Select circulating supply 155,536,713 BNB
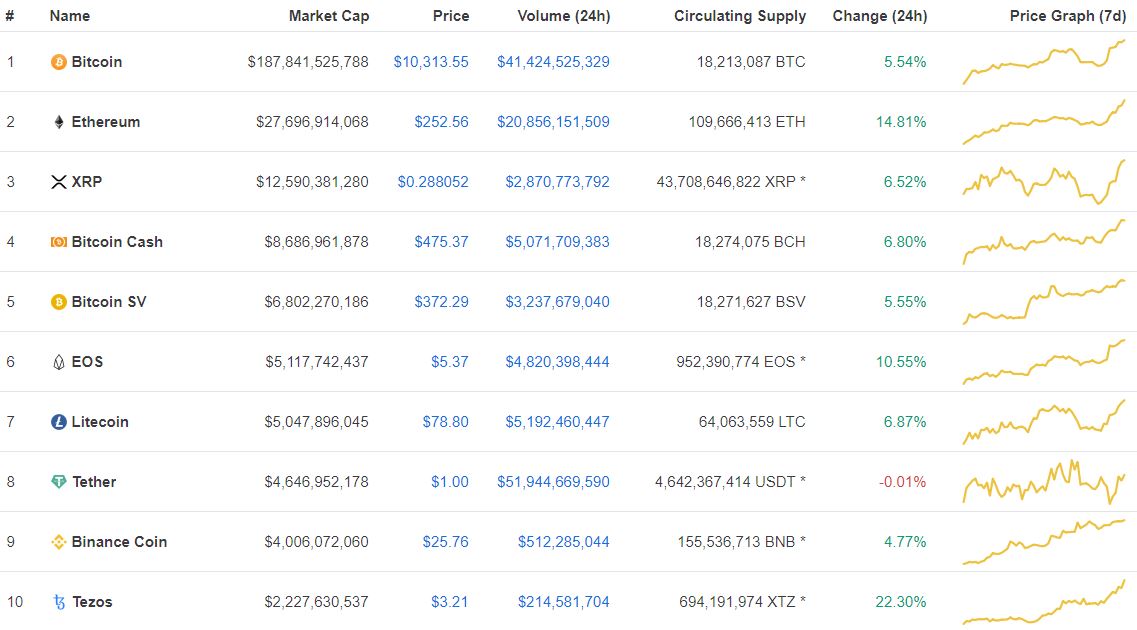The height and width of the screenshot is (630, 1137). (x=742, y=542)
